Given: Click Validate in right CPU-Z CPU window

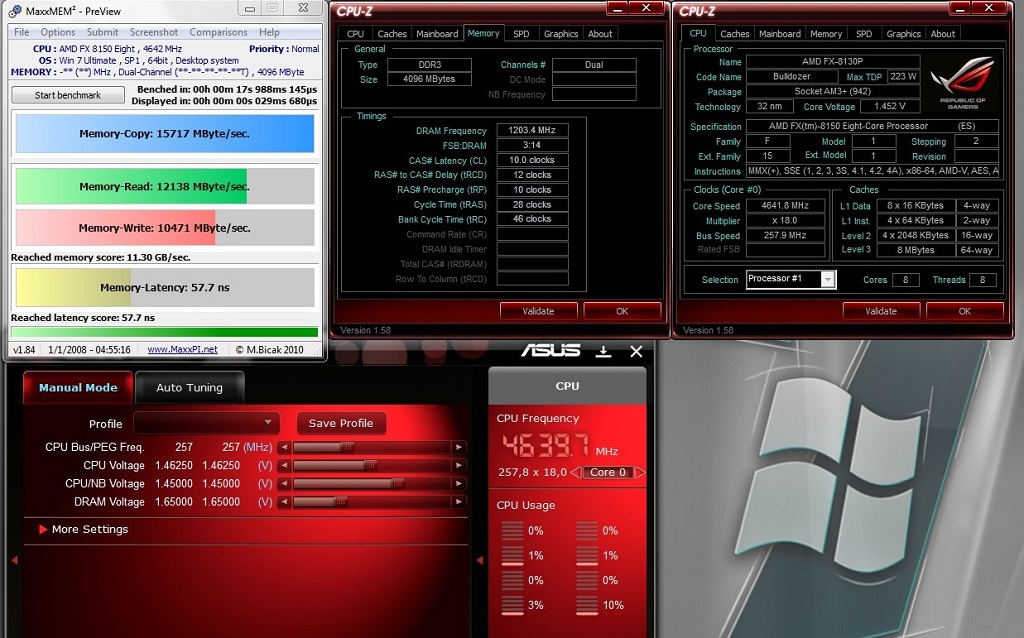Looking at the screenshot, I should (881, 311).
